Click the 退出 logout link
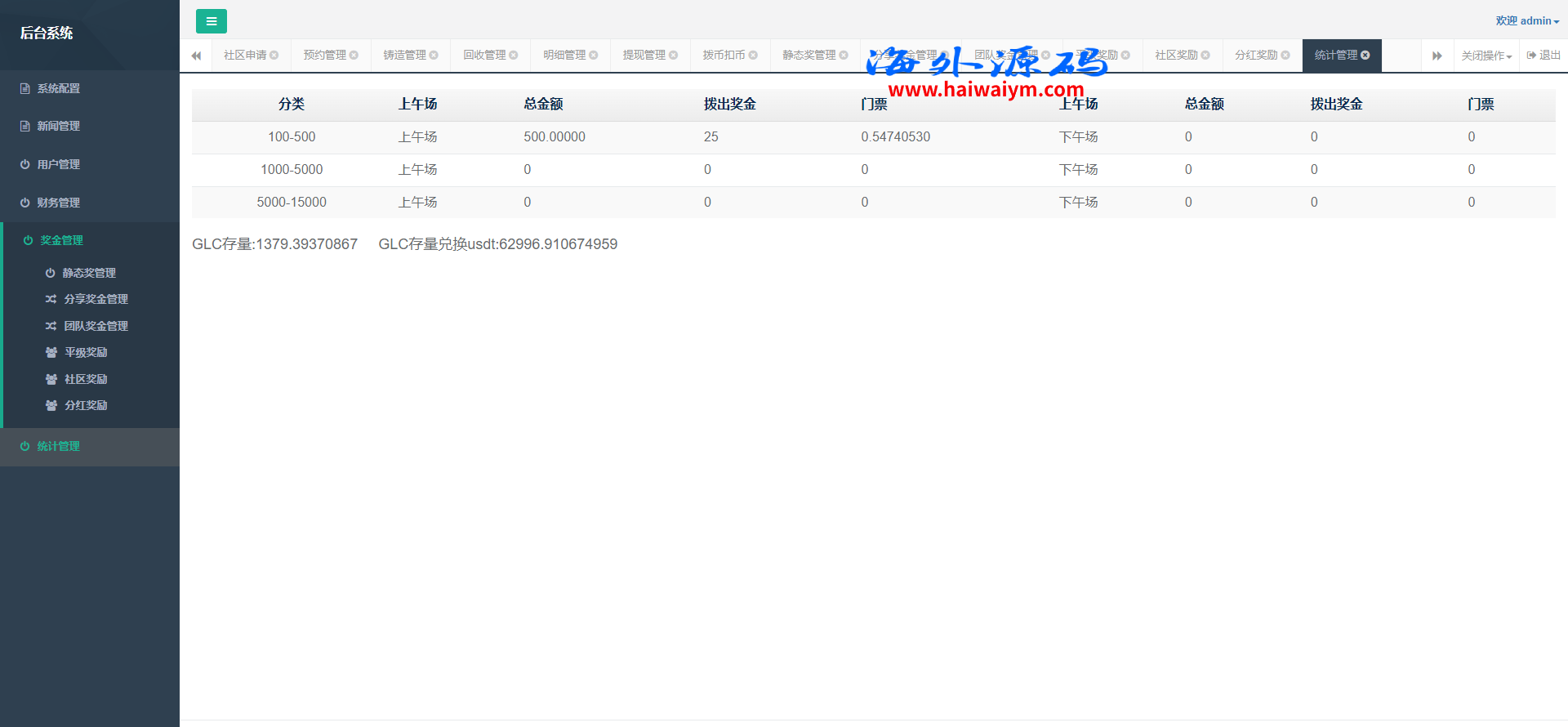The height and width of the screenshot is (727, 1568). pos(1543,56)
